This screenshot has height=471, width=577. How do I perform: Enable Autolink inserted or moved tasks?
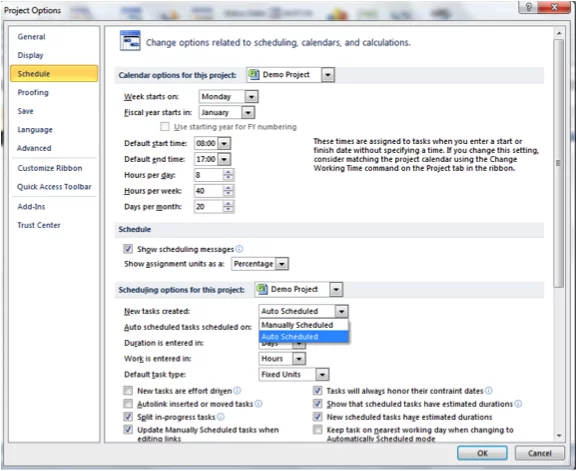click(x=128, y=404)
